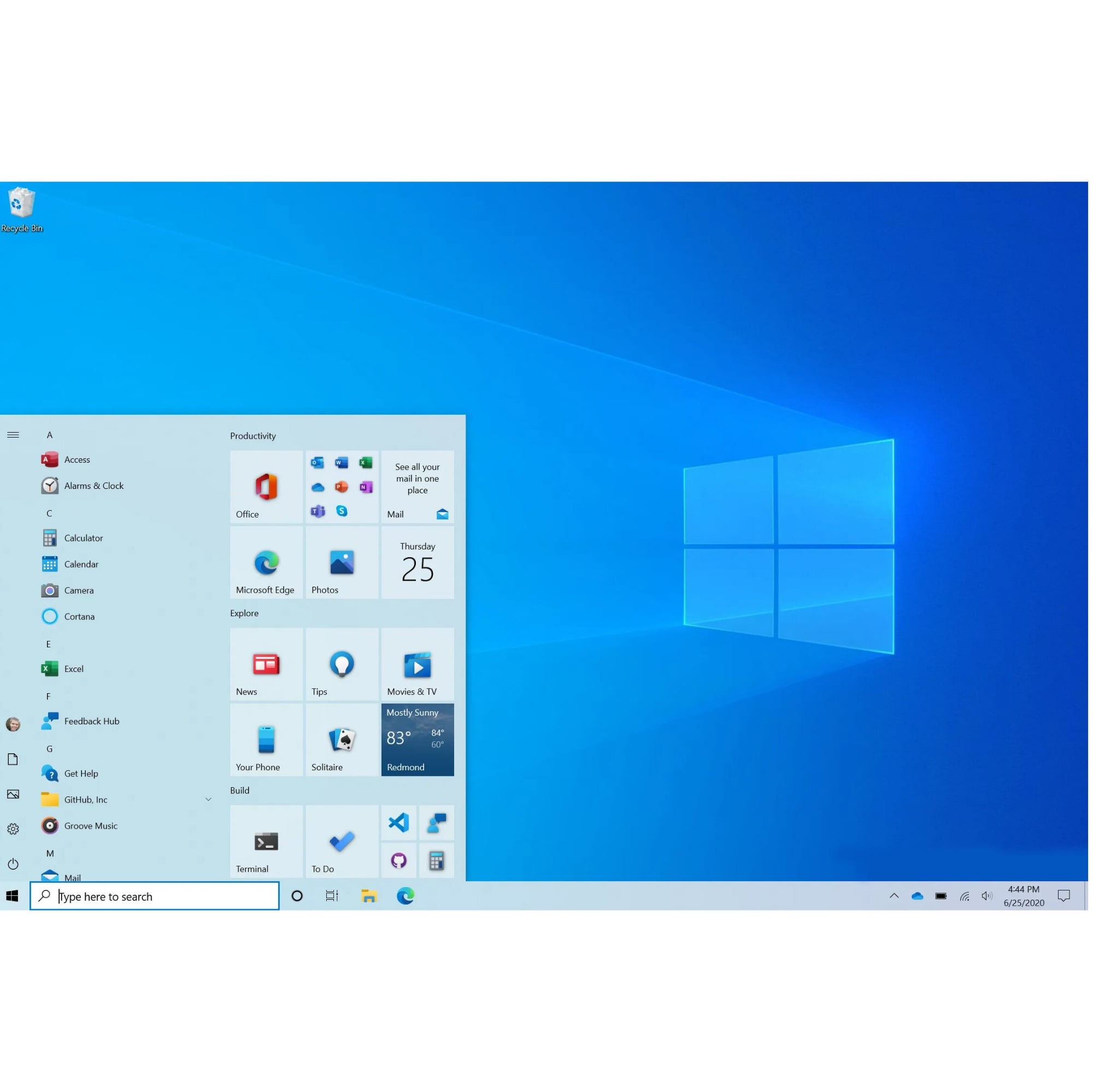Screen dimensions: 1093x1092
Task: Click the OneDrive tray icon
Action: click(917, 896)
